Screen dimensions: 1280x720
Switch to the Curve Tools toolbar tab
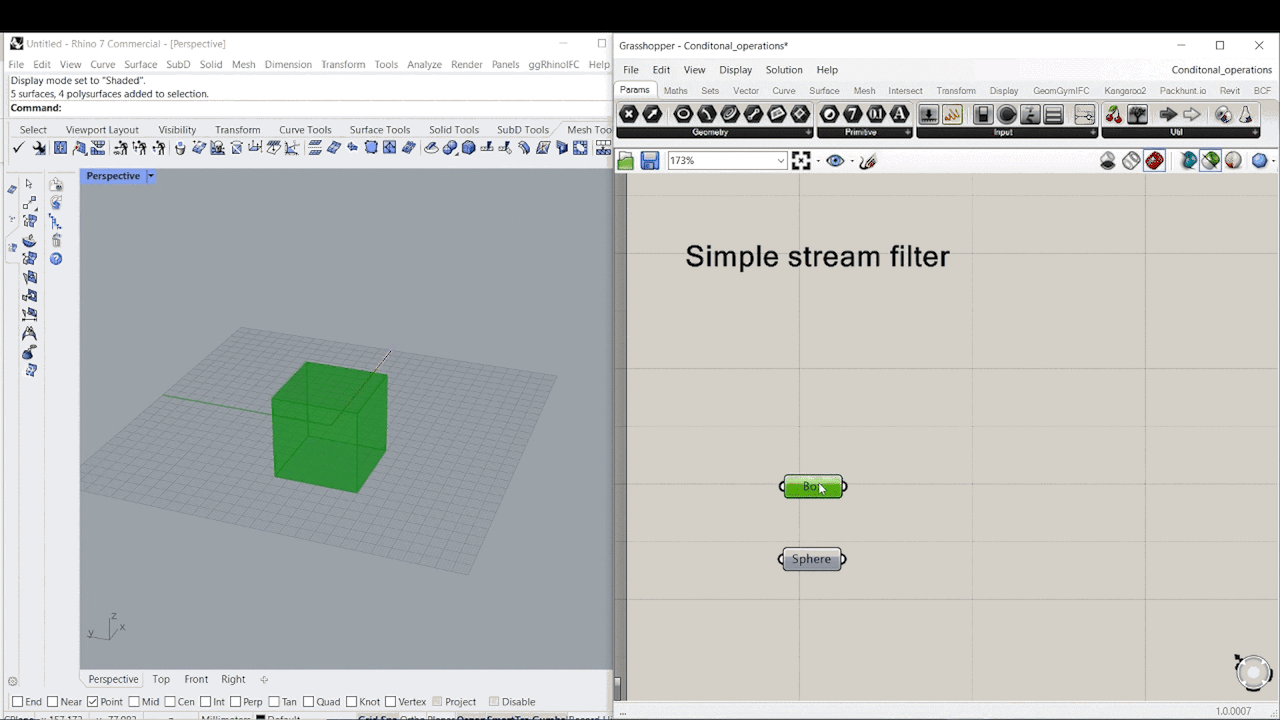click(x=305, y=130)
